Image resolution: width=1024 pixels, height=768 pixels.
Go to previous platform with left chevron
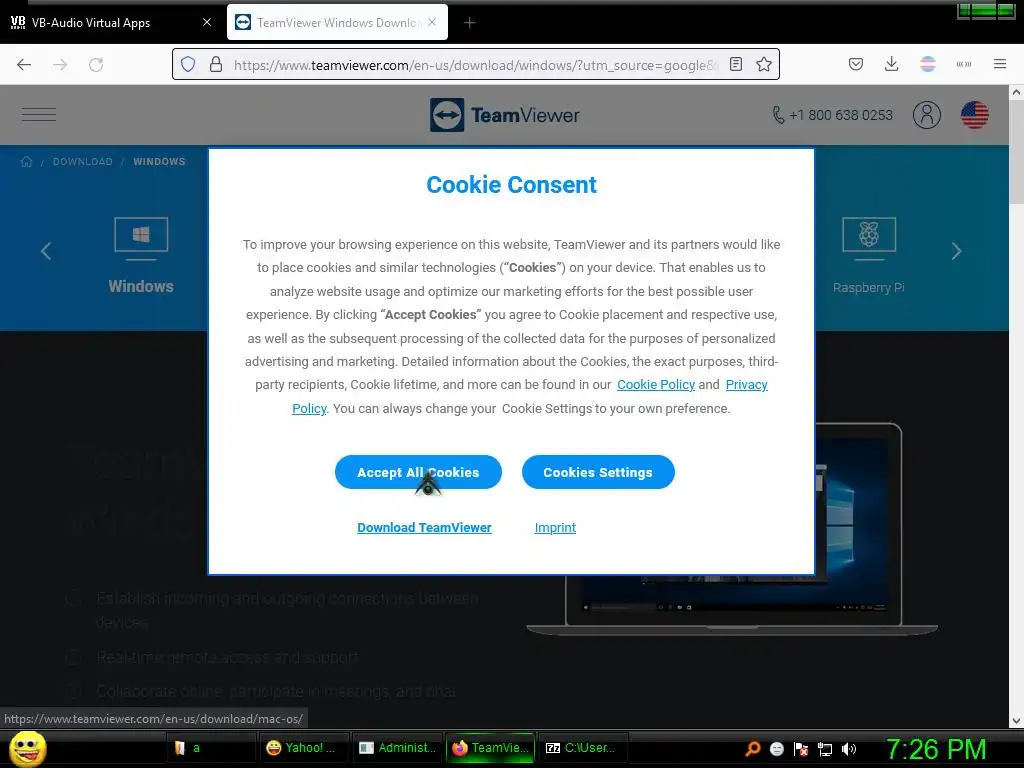point(46,251)
